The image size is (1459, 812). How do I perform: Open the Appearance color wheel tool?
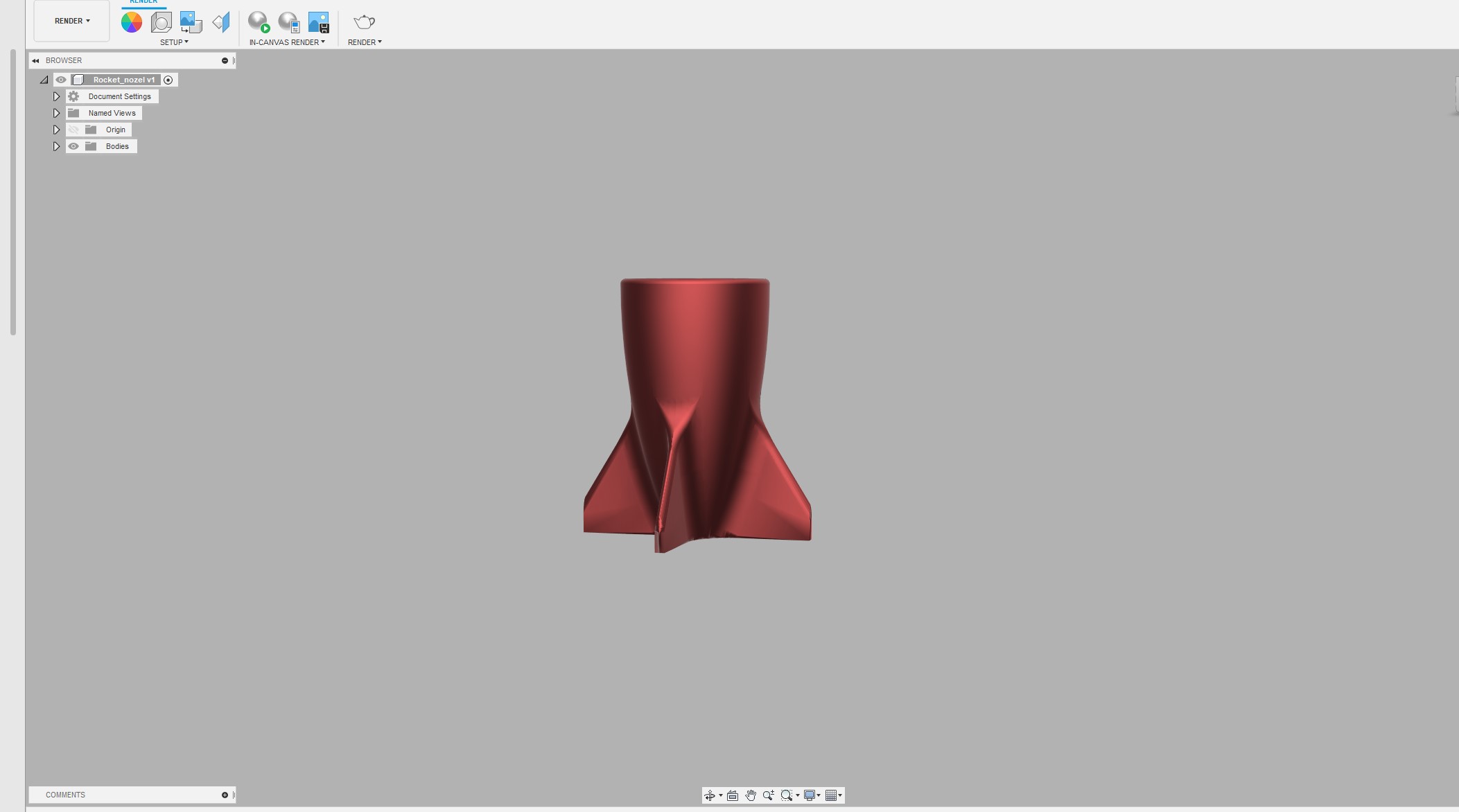pyautogui.click(x=131, y=22)
